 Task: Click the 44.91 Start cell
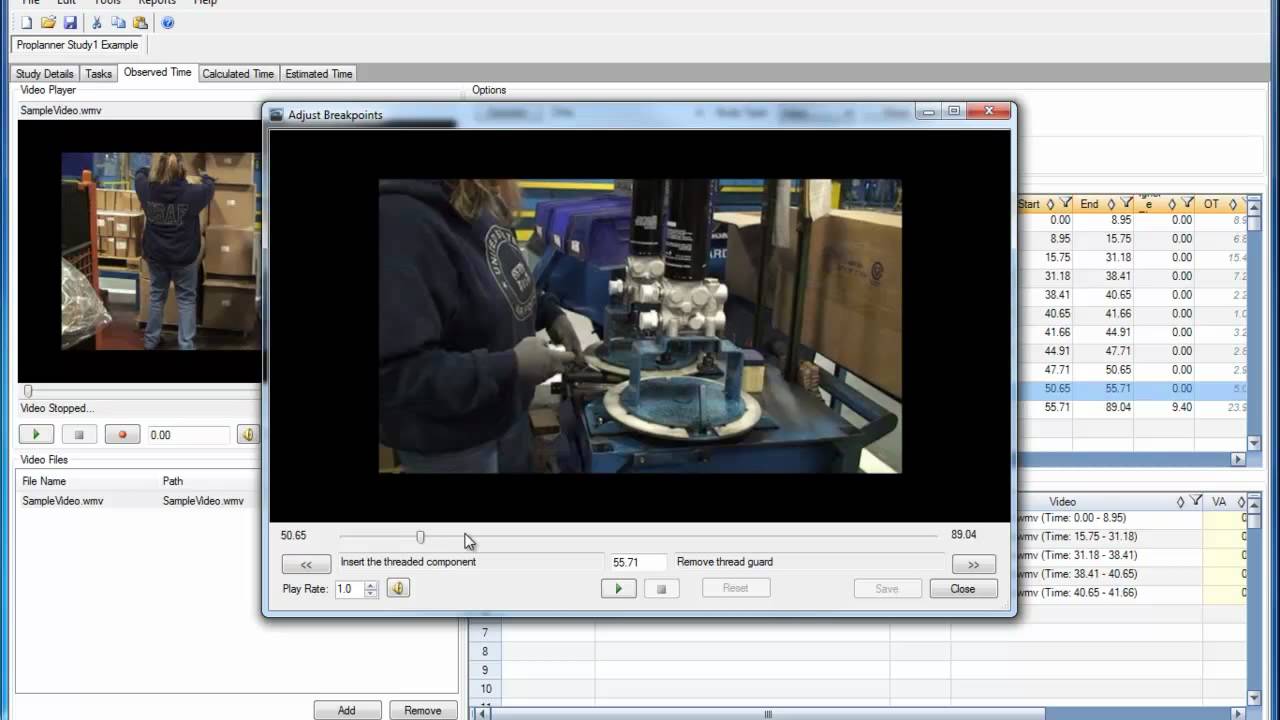(1044, 351)
